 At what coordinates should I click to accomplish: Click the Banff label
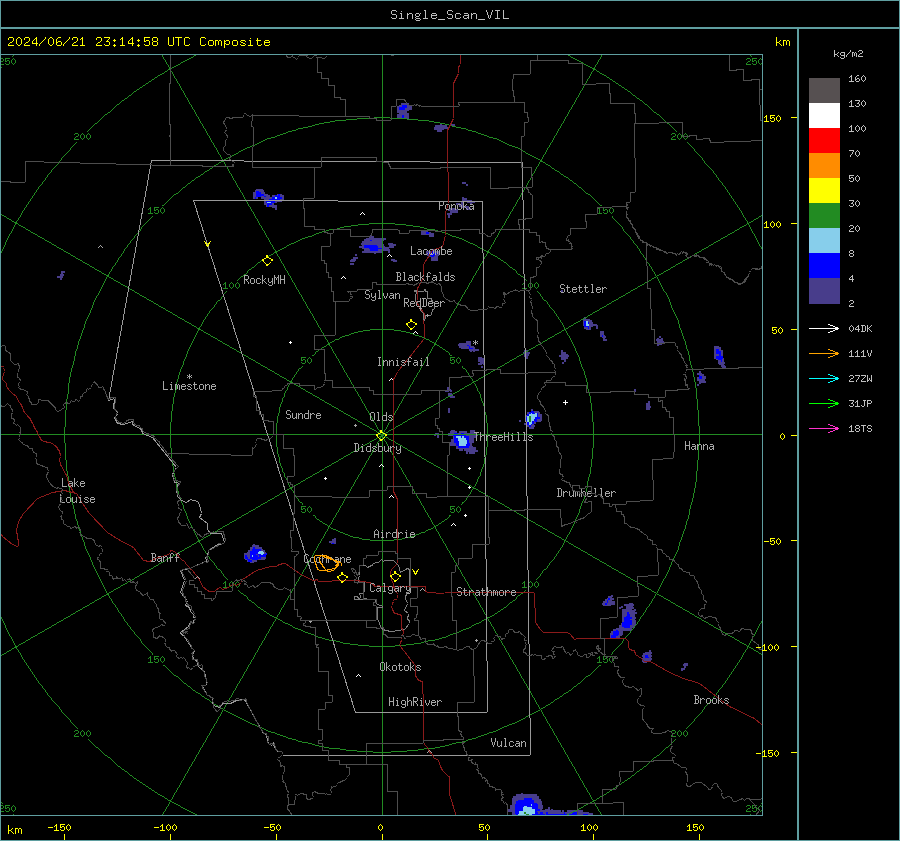[x=165, y=557]
